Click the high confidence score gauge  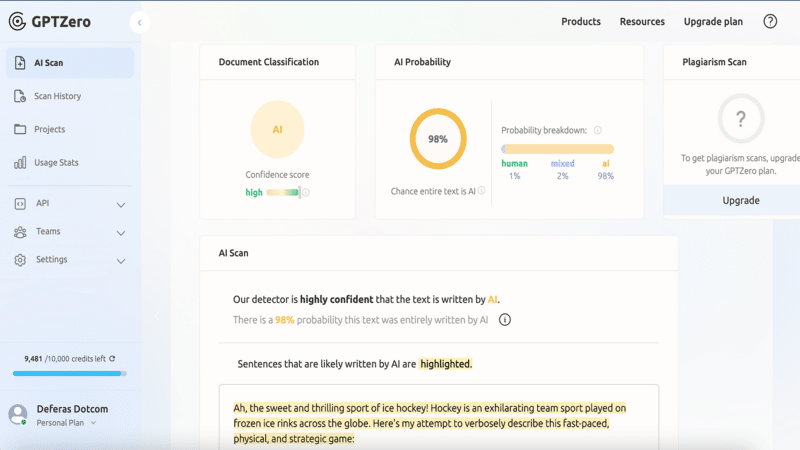[x=282, y=192]
